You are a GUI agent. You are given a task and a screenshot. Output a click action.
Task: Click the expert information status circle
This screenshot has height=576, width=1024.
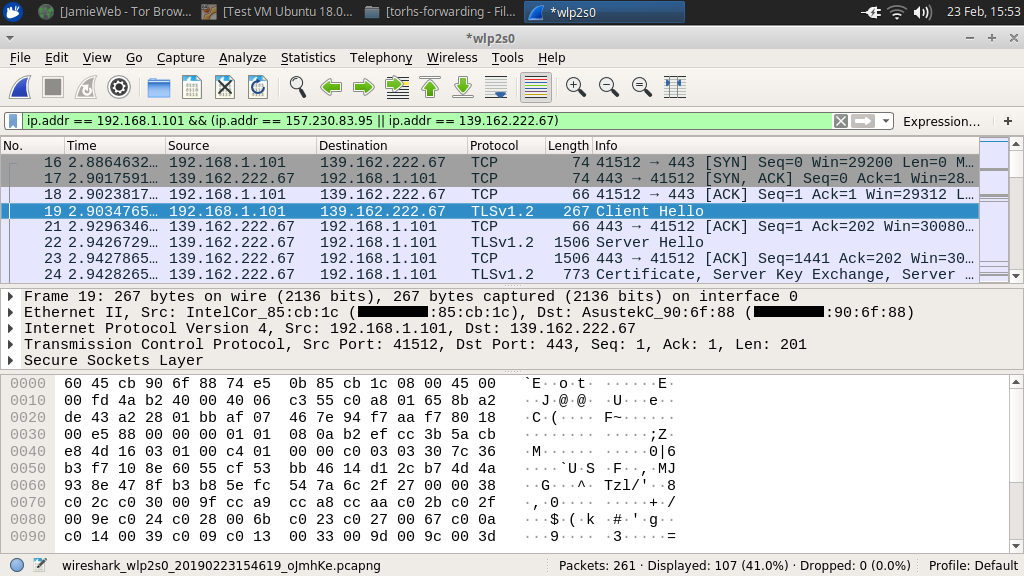17,566
